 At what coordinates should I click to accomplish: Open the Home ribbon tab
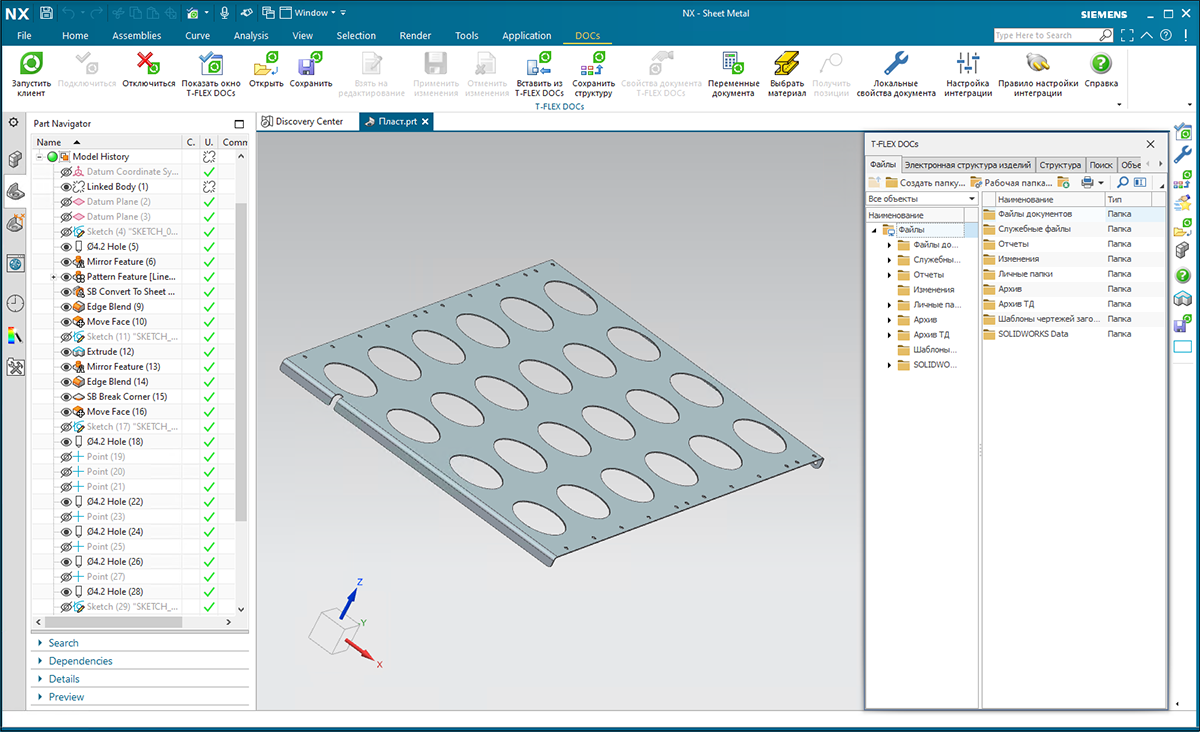[x=75, y=36]
